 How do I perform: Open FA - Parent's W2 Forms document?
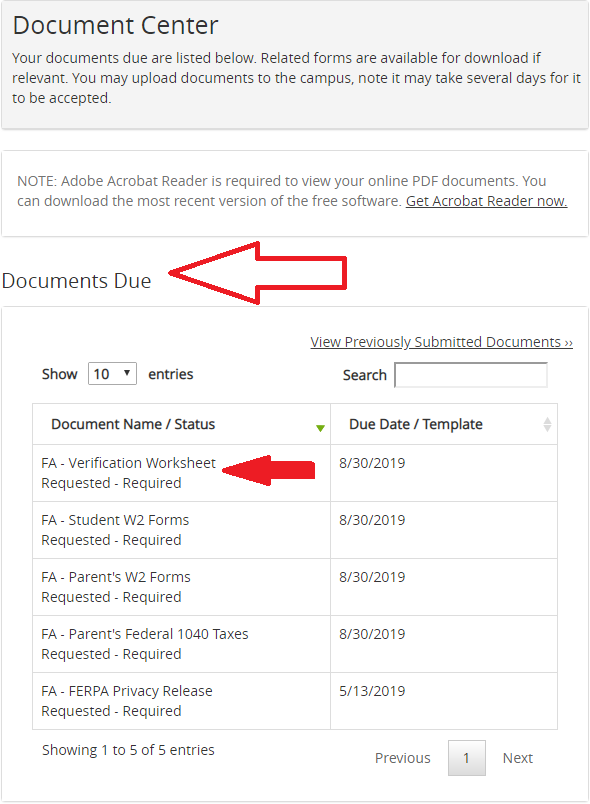(x=116, y=577)
